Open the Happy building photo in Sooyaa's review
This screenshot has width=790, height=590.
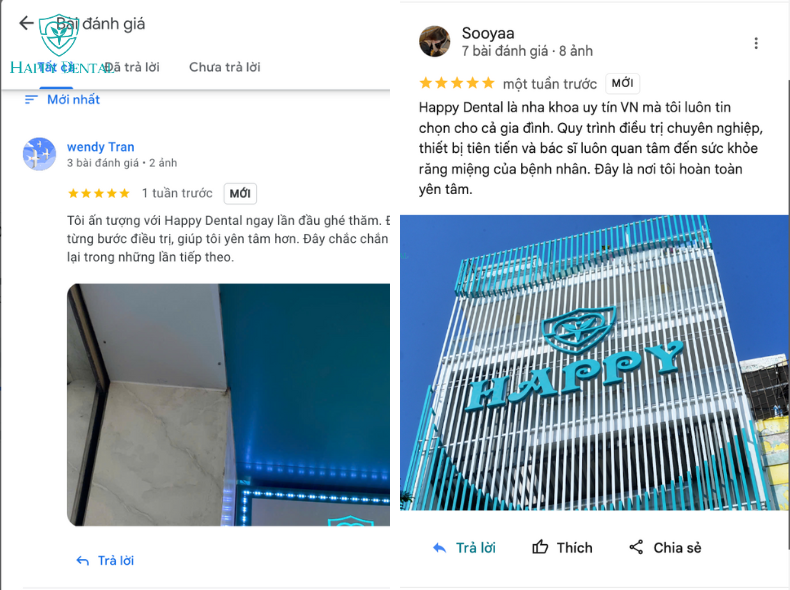(x=594, y=362)
